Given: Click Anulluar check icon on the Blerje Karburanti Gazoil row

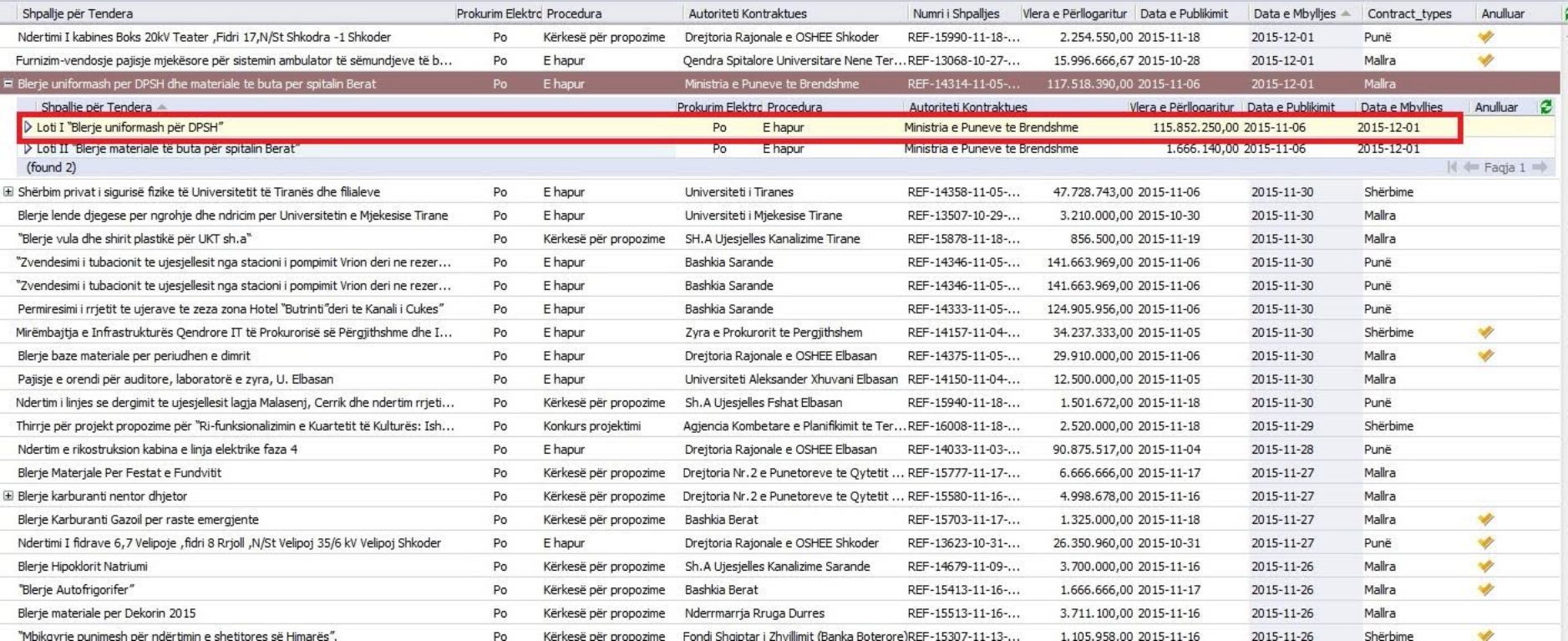Looking at the screenshot, I should click(1485, 519).
